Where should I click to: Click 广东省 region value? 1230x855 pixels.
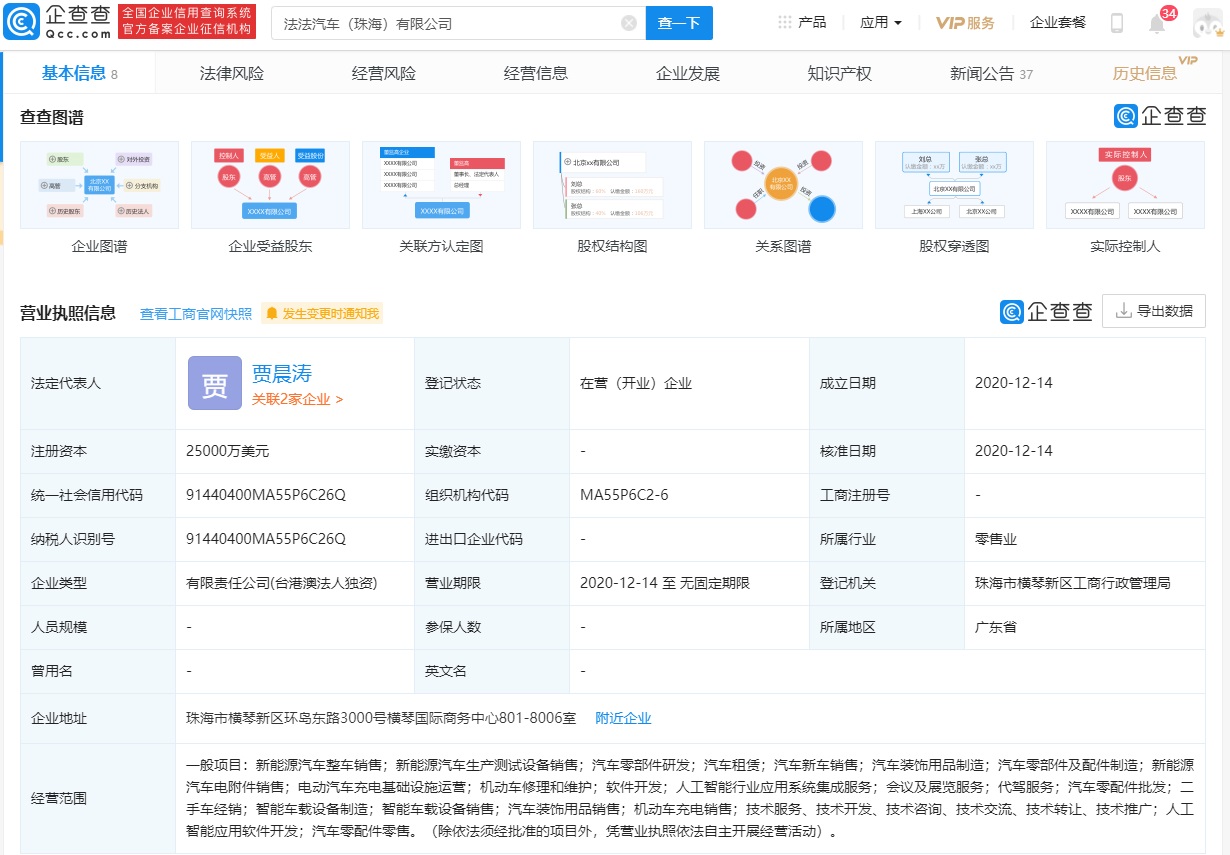pyautogui.click(x=996, y=627)
